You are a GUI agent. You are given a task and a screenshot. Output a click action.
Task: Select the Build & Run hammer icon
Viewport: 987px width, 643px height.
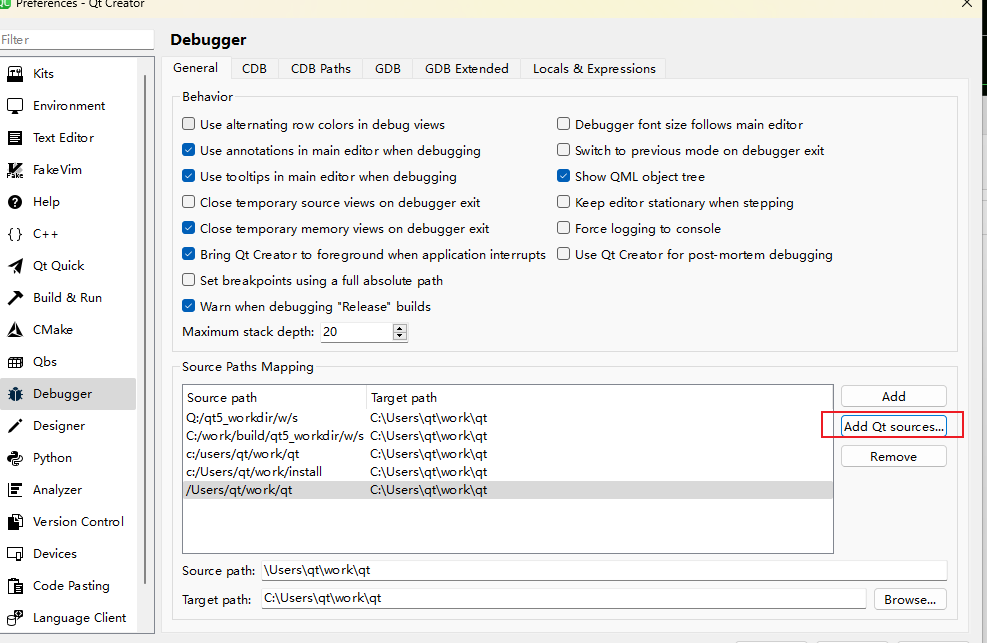tap(15, 298)
